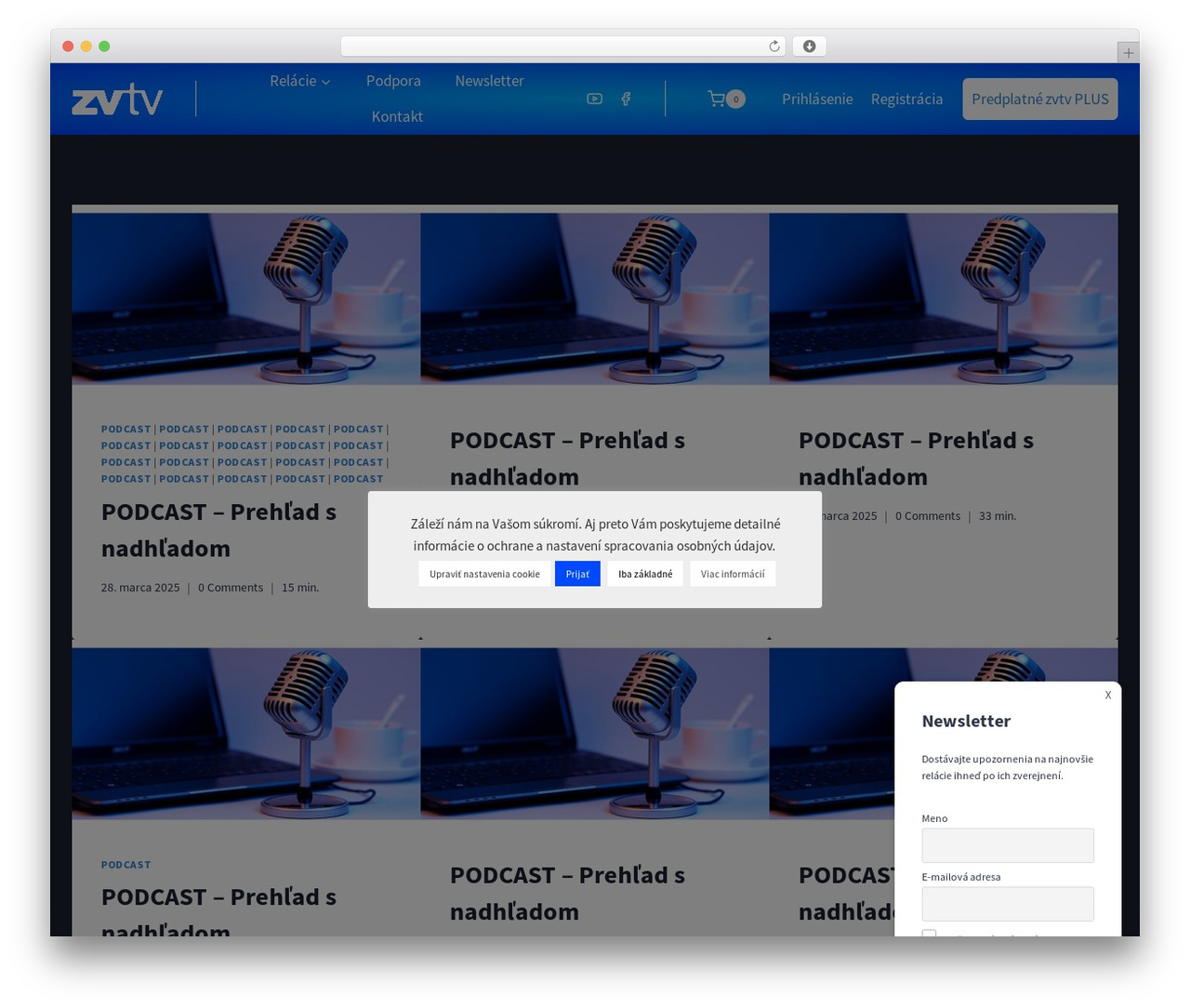Focus the Meno field in the Newsletter form
1190x1008 pixels.
point(1008,845)
